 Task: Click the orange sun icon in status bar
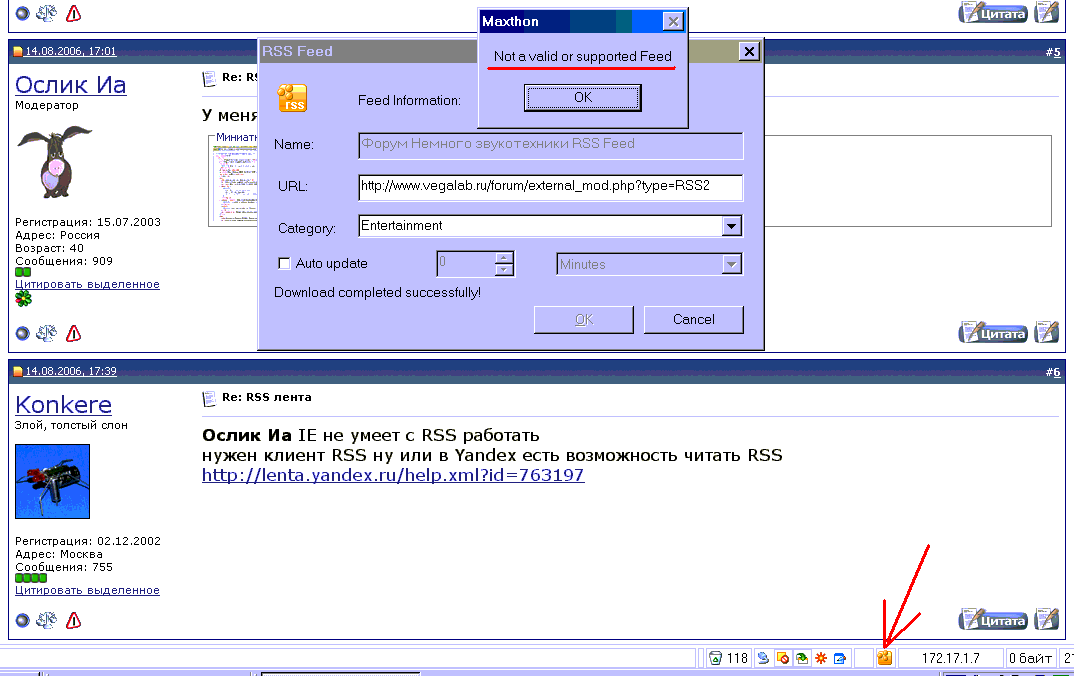click(x=821, y=658)
